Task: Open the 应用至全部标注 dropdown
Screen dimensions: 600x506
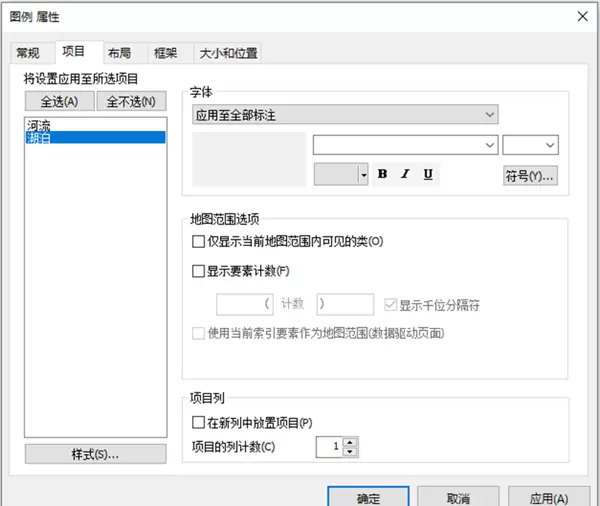Action: tap(345, 115)
